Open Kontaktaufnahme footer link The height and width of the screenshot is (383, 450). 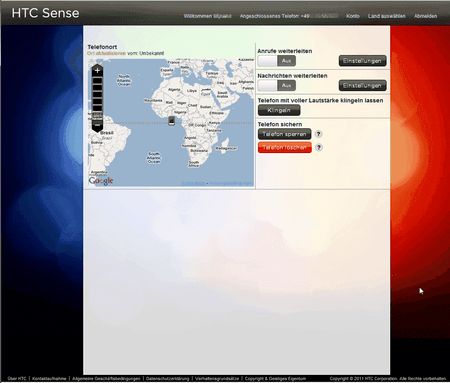tap(49, 379)
